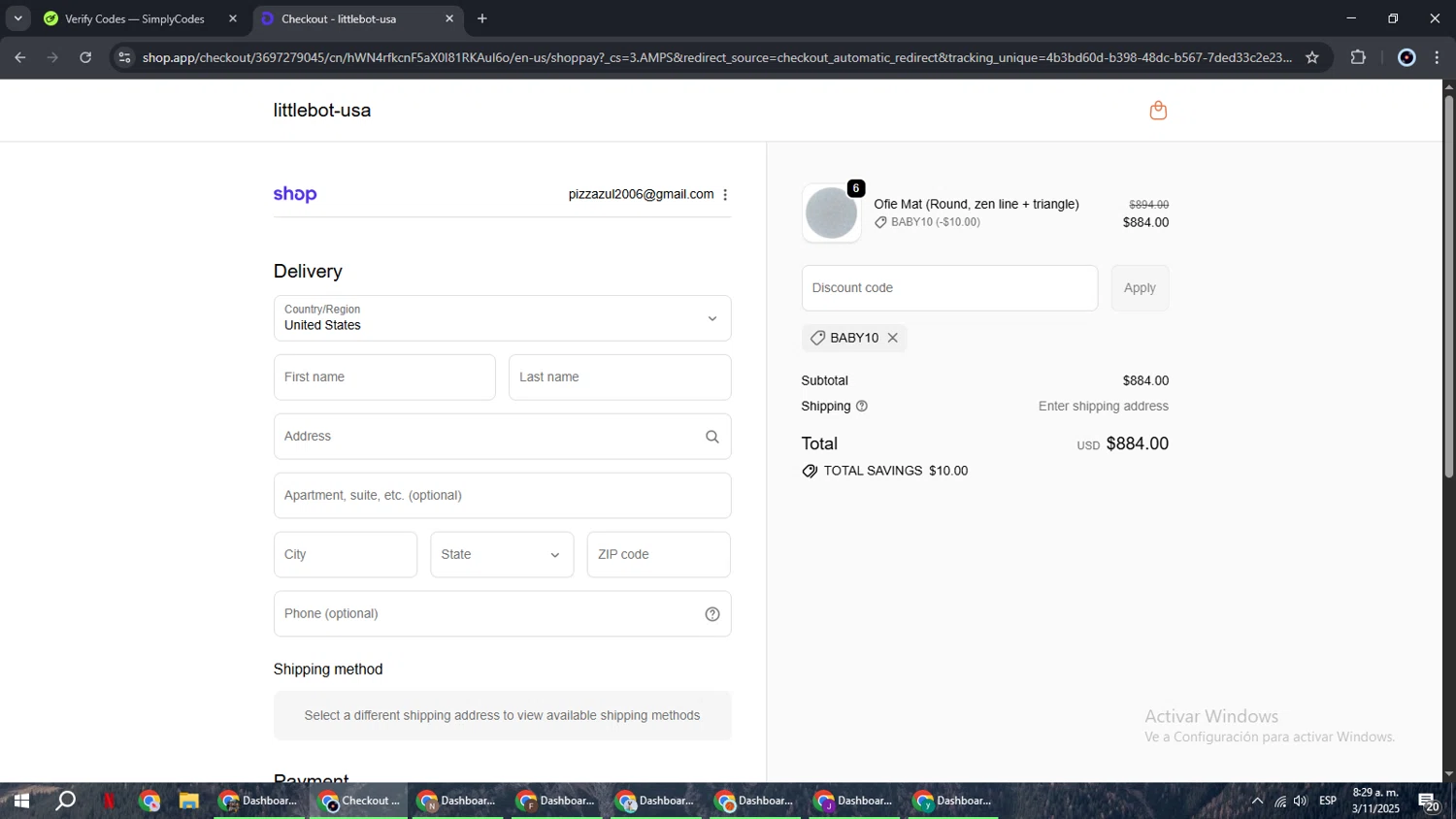Click the Enter shipping address text
This screenshot has height=819, width=1456.
tap(1104, 407)
